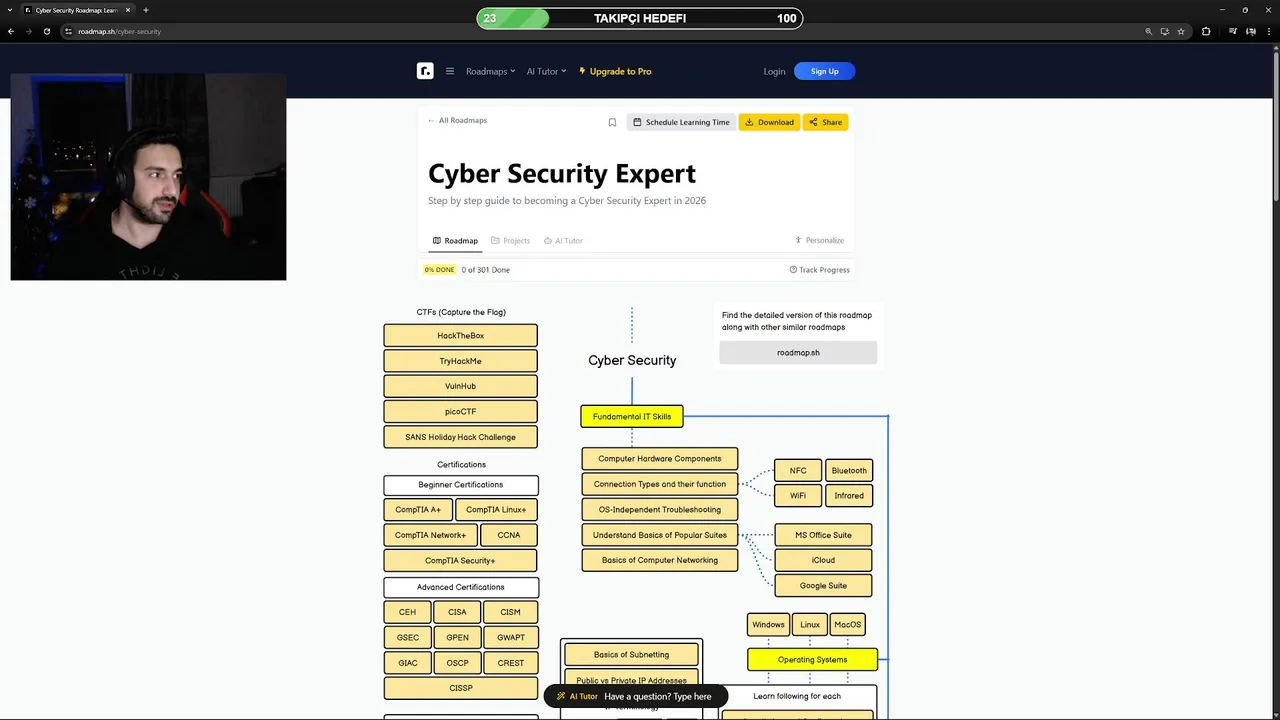Open the CEH certification node
Viewport: 1280px width, 720px height.
click(x=407, y=612)
